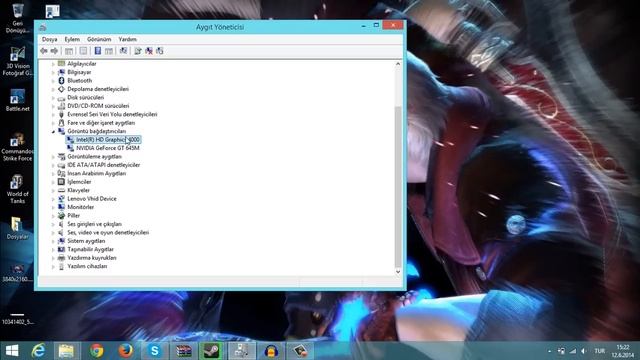Expand the Depolama denetleyicileri node
Image resolution: width=640 pixels, height=360 pixels.
point(53,89)
